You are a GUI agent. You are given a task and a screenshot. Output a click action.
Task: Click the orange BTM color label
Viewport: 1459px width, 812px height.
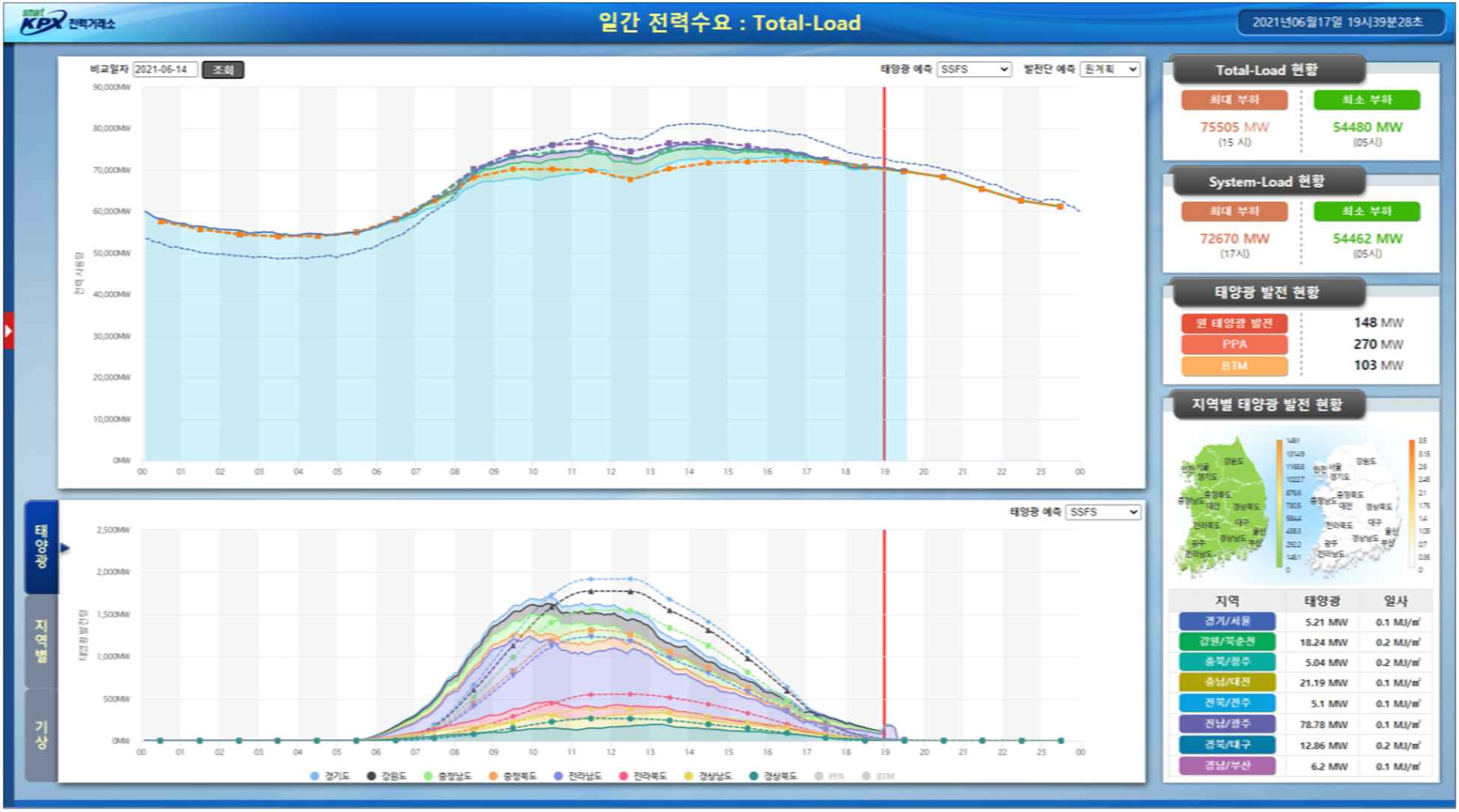tap(1234, 366)
